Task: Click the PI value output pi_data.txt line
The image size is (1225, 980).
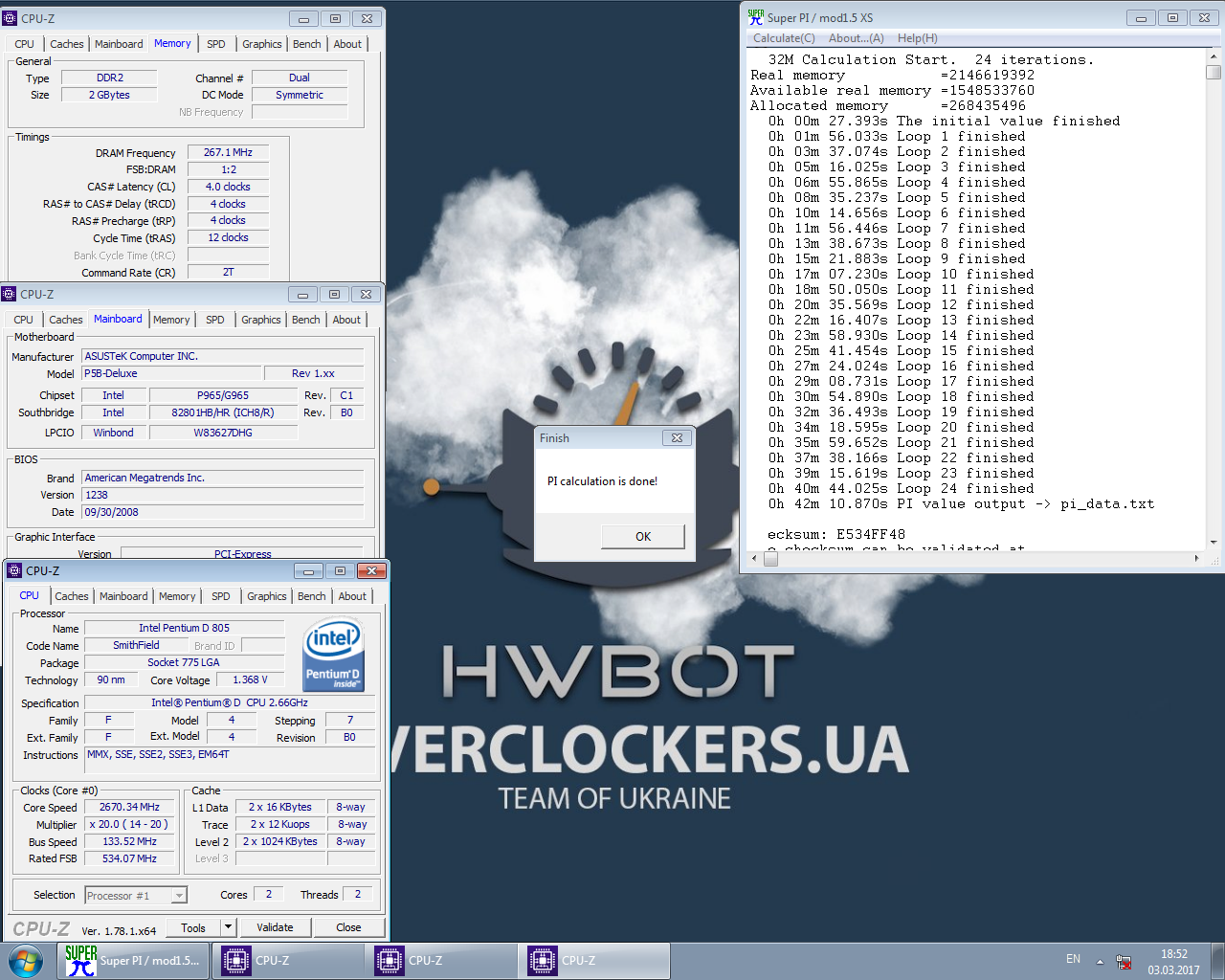Action: point(961,503)
